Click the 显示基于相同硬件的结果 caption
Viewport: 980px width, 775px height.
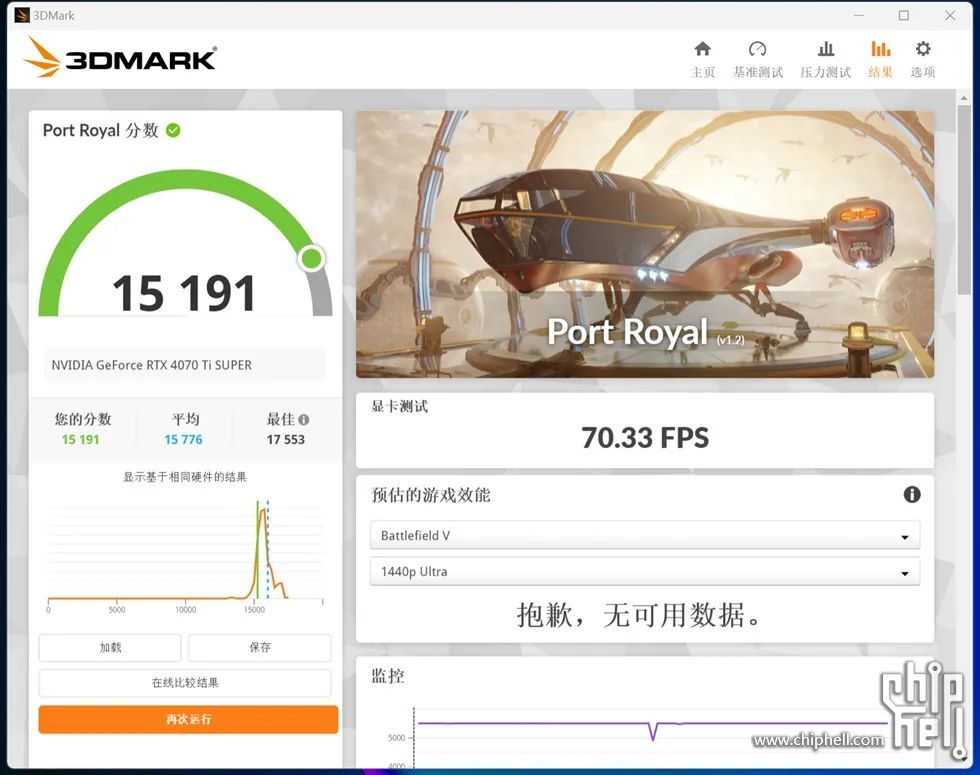pyautogui.click(x=184, y=477)
